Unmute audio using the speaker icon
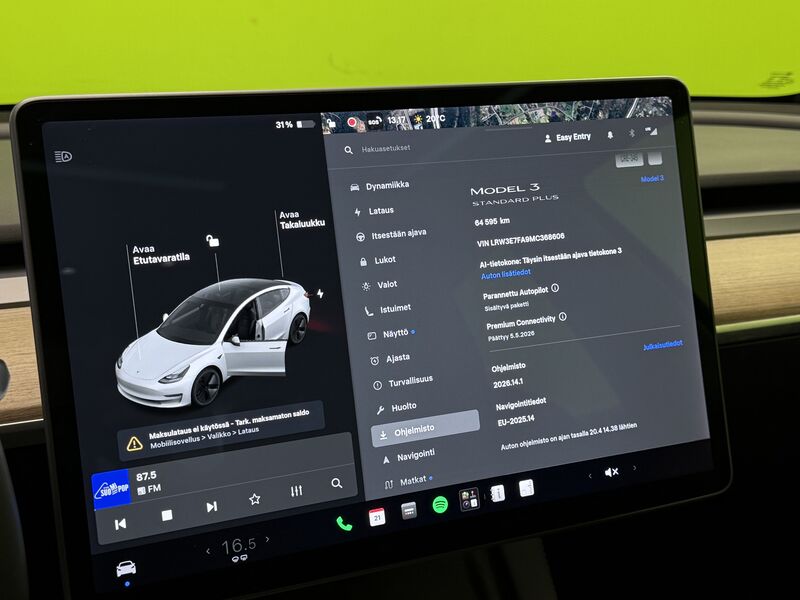This screenshot has height=600, width=800. [x=613, y=470]
